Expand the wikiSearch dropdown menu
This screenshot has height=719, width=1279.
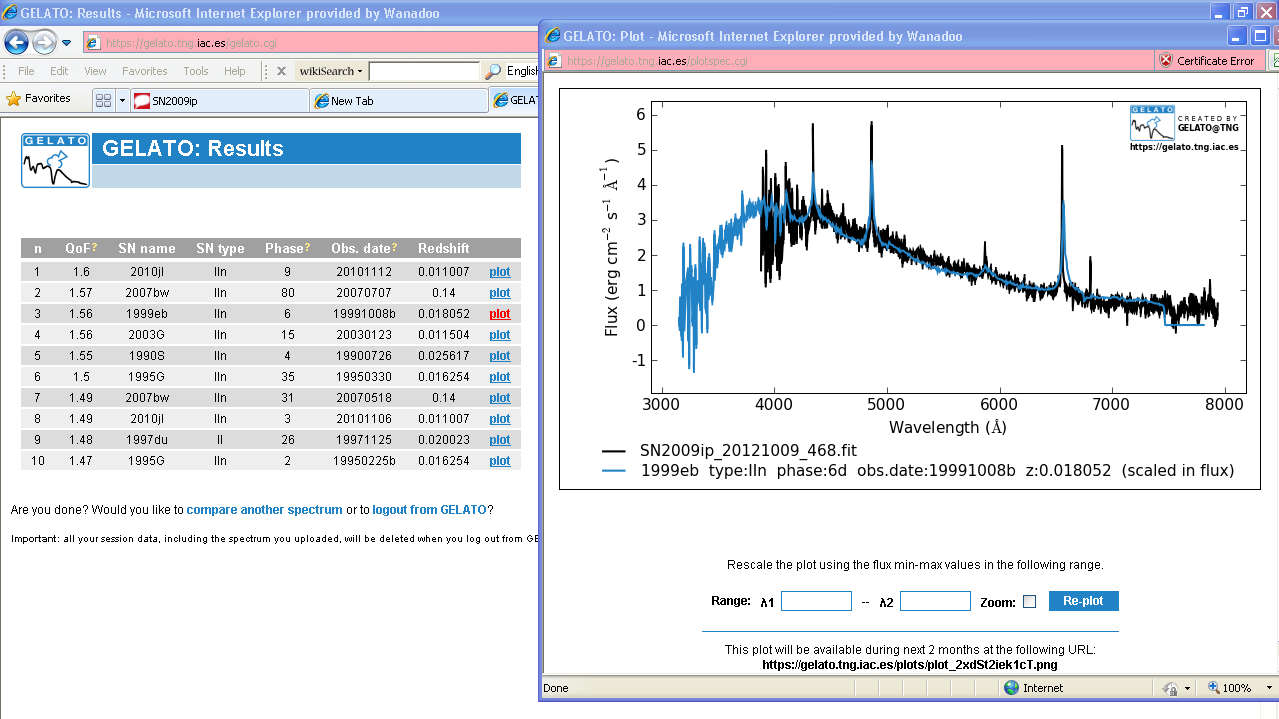[x=361, y=71]
